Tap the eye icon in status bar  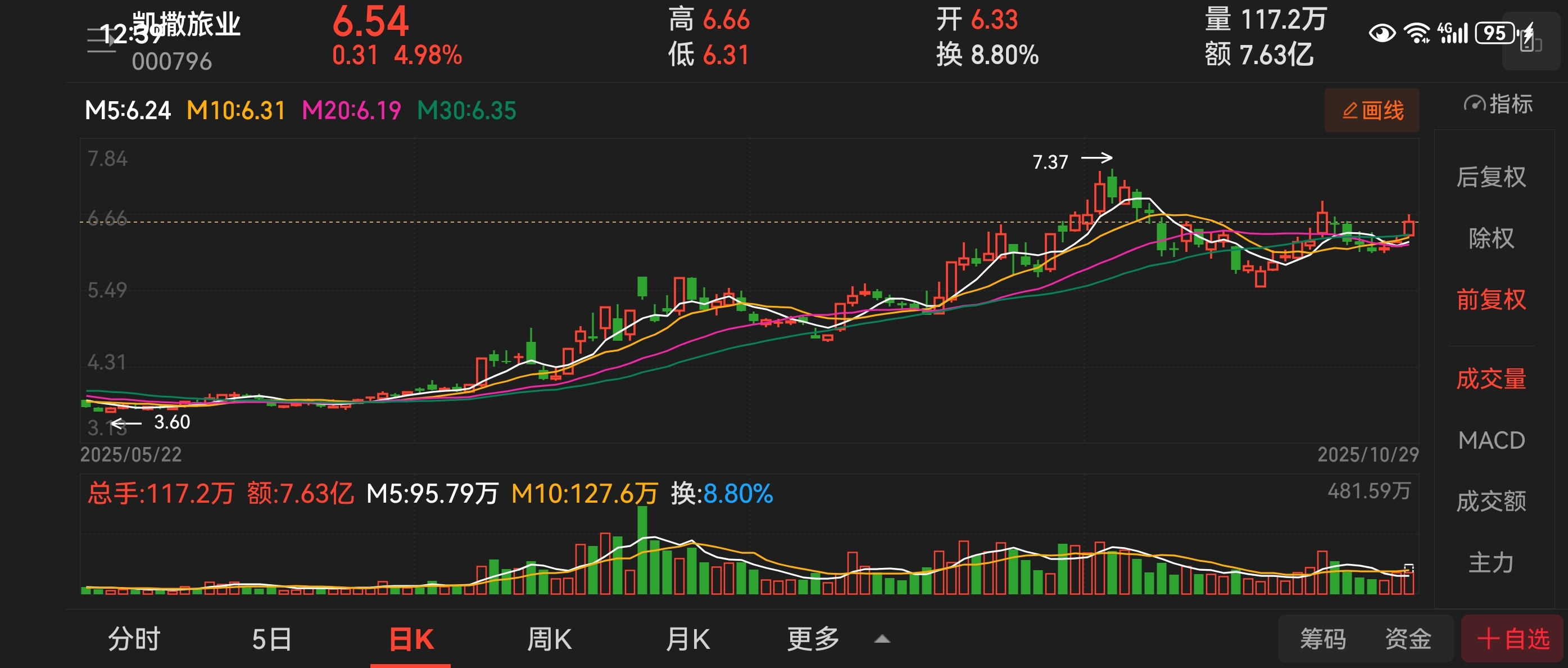pos(1382,32)
